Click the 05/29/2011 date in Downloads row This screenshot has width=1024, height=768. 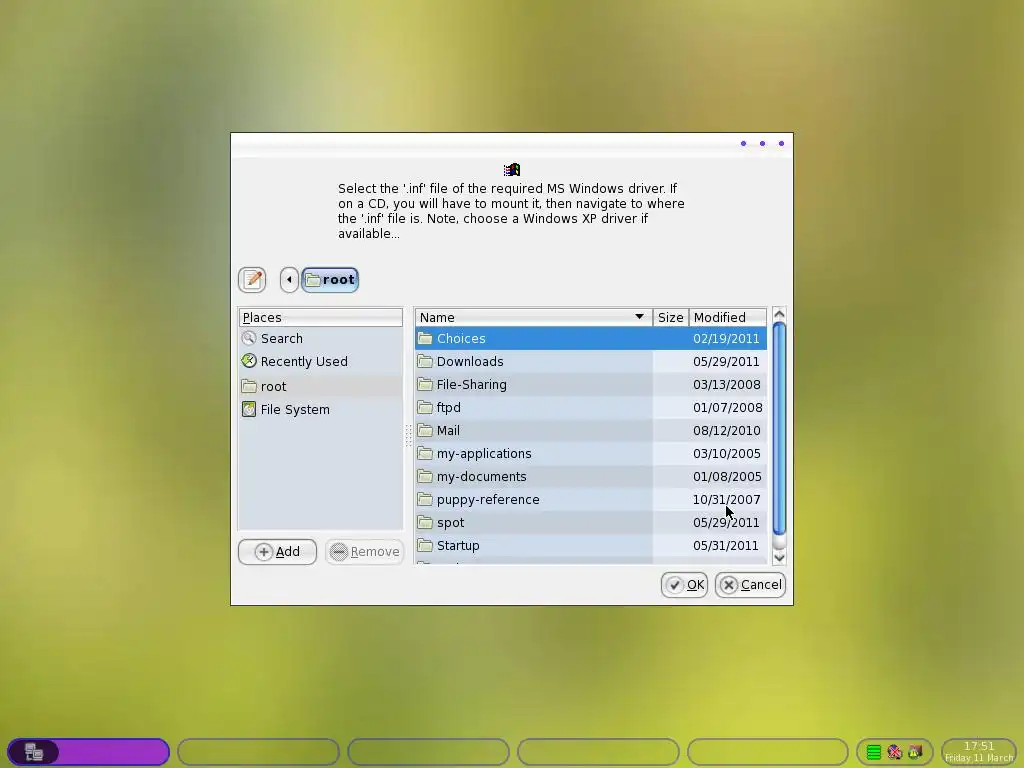coord(726,361)
